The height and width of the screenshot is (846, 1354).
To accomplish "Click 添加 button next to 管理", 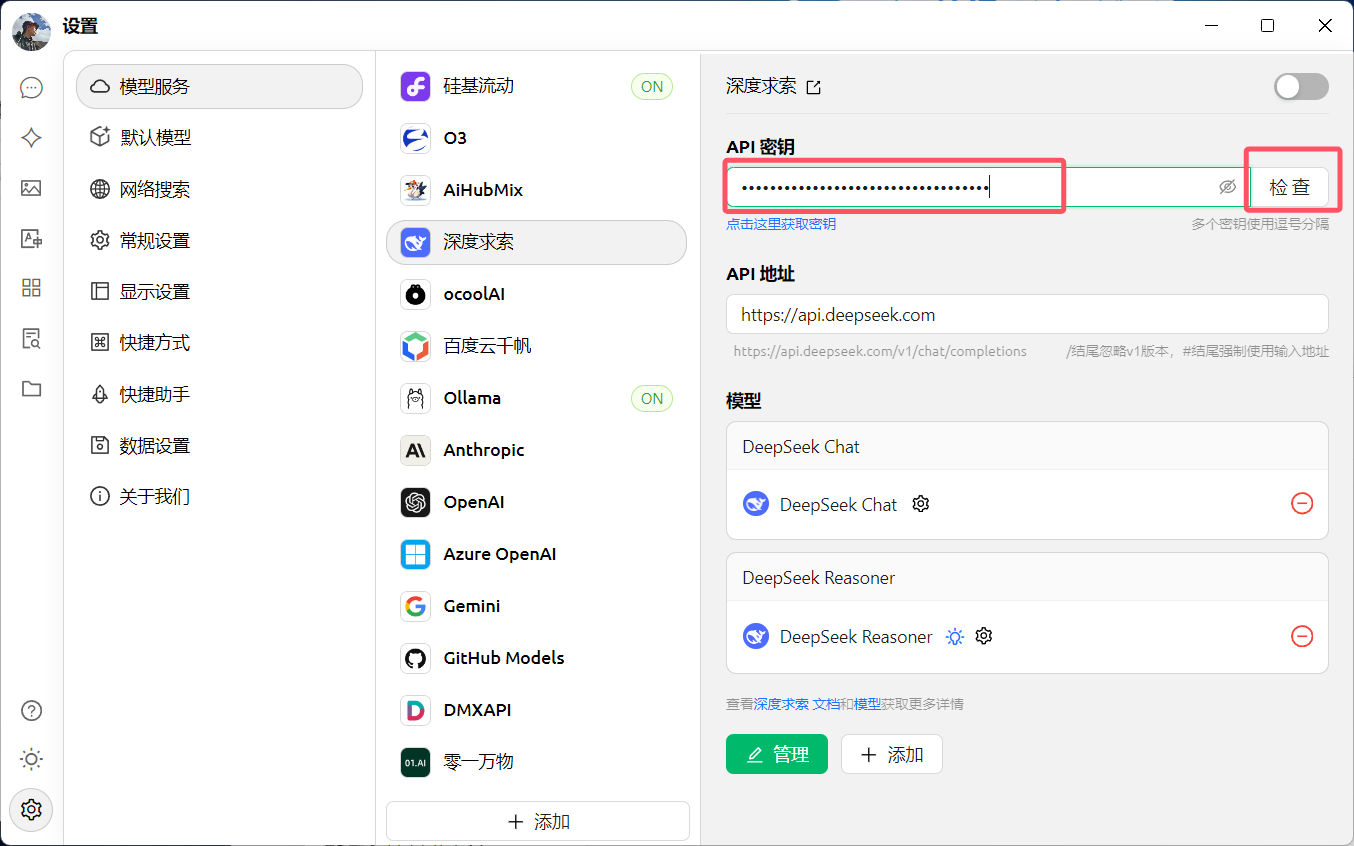I will (x=892, y=754).
